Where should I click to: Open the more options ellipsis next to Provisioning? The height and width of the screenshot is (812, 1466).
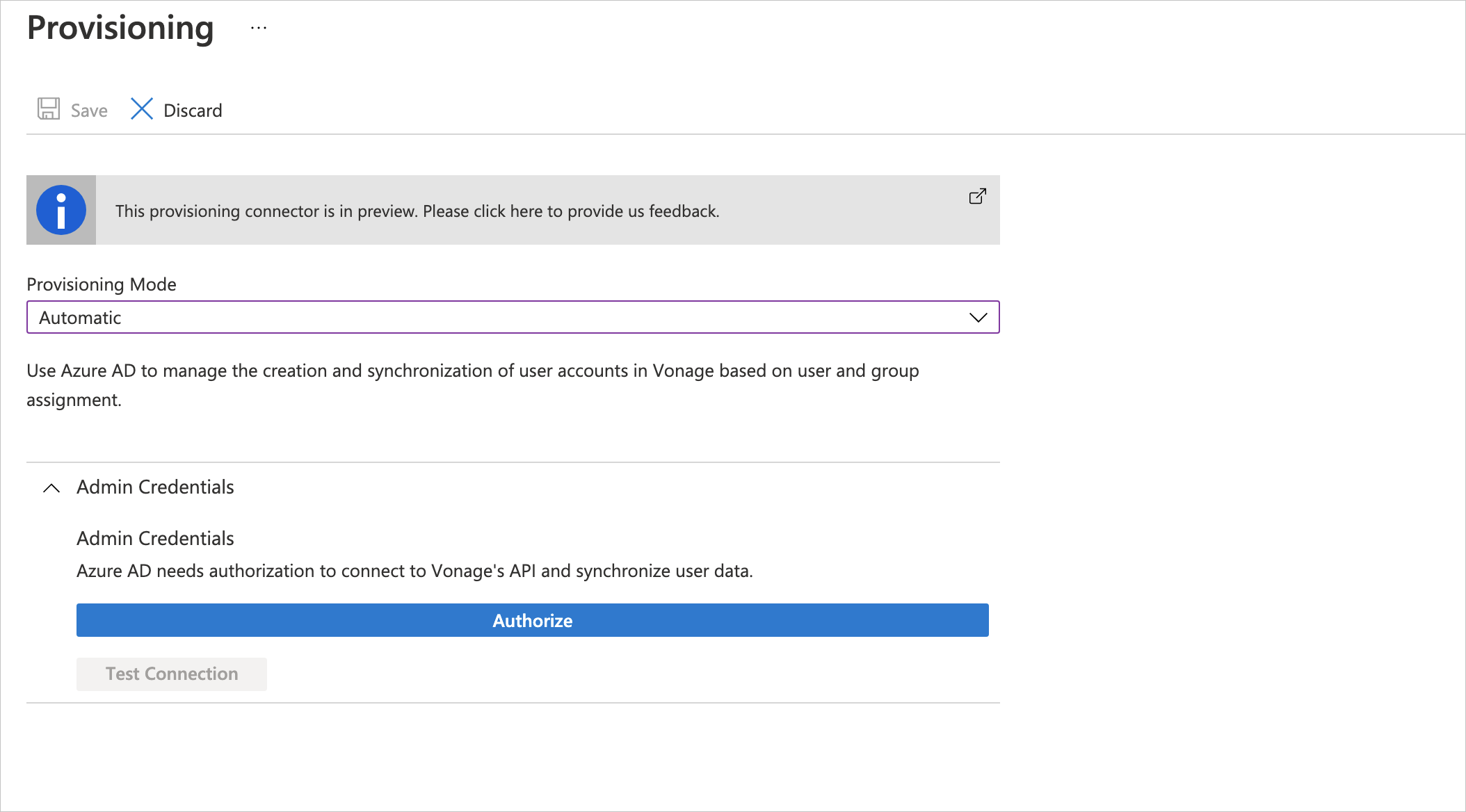pyautogui.click(x=259, y=29)
